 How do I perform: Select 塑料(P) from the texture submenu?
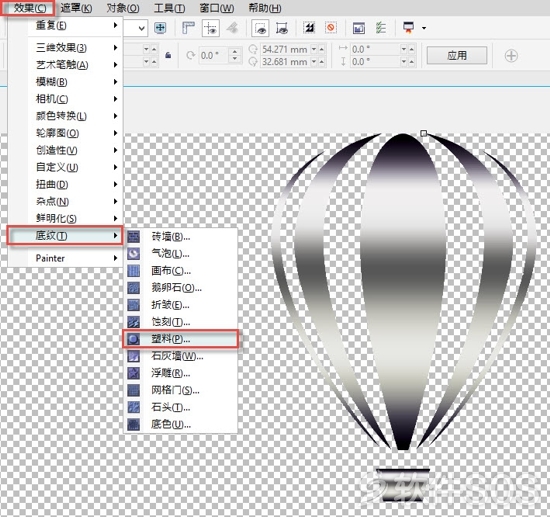coord(180,339)
